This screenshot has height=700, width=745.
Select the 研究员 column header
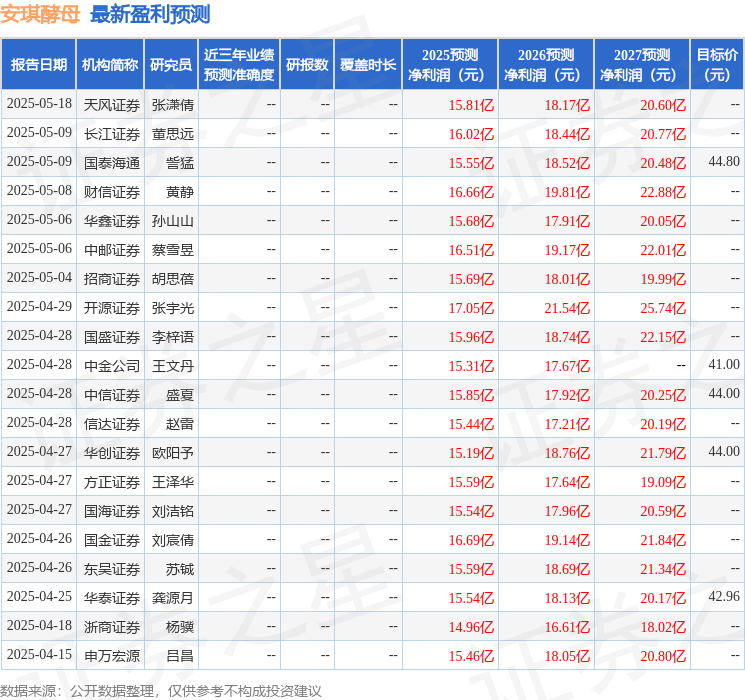pos(171,65)
